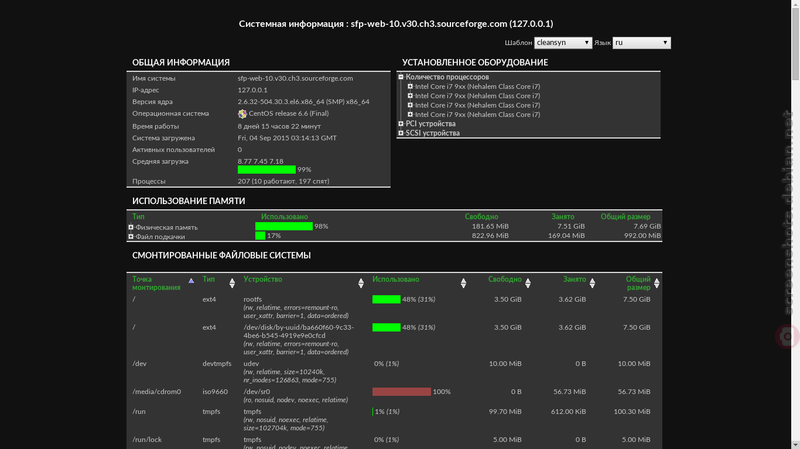Click the CentOS logo icon
800x449 pixels.
pos(242,114)
